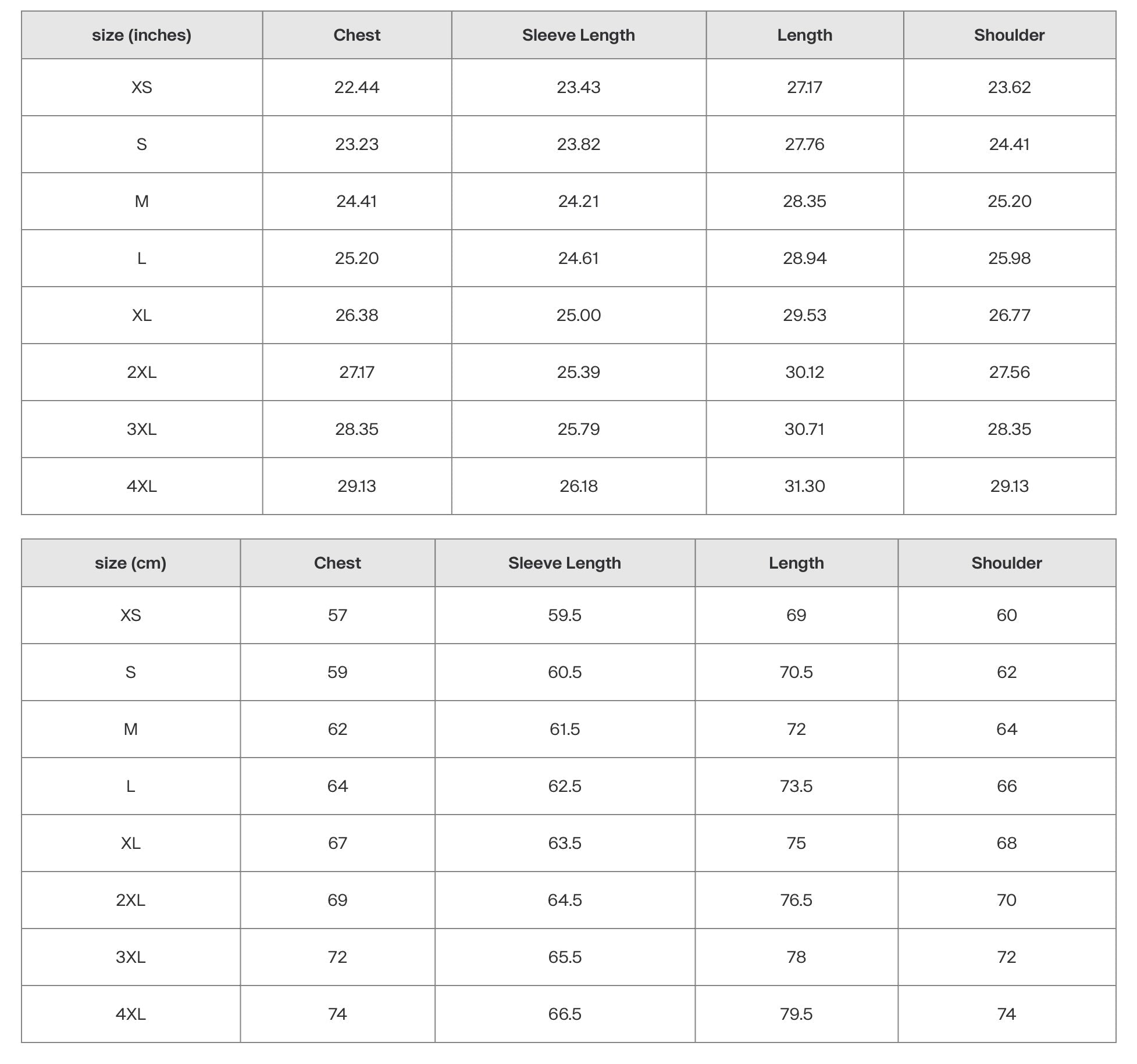Select the 28.94 length cell for size L

pos(804,258)
